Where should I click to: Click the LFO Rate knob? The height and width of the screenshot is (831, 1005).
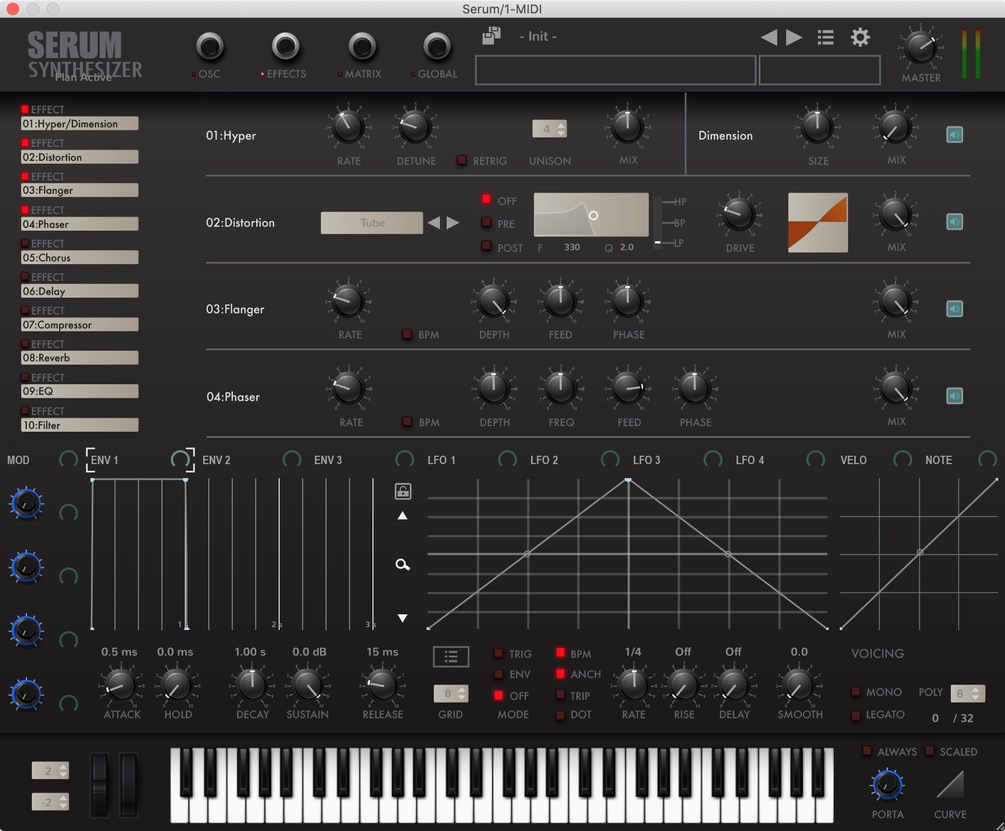pyautogui.click(x=633, y=685)
